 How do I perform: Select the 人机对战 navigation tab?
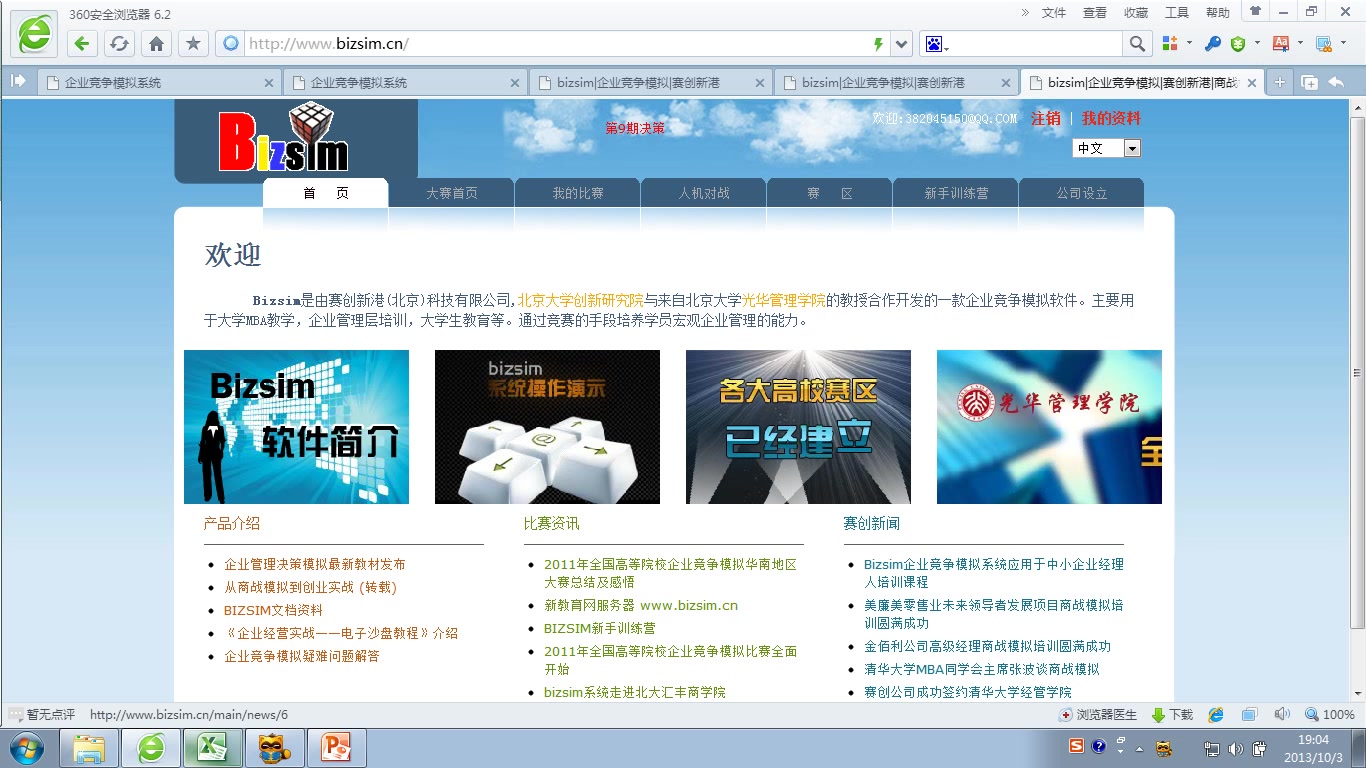click(x=704, y=193)
